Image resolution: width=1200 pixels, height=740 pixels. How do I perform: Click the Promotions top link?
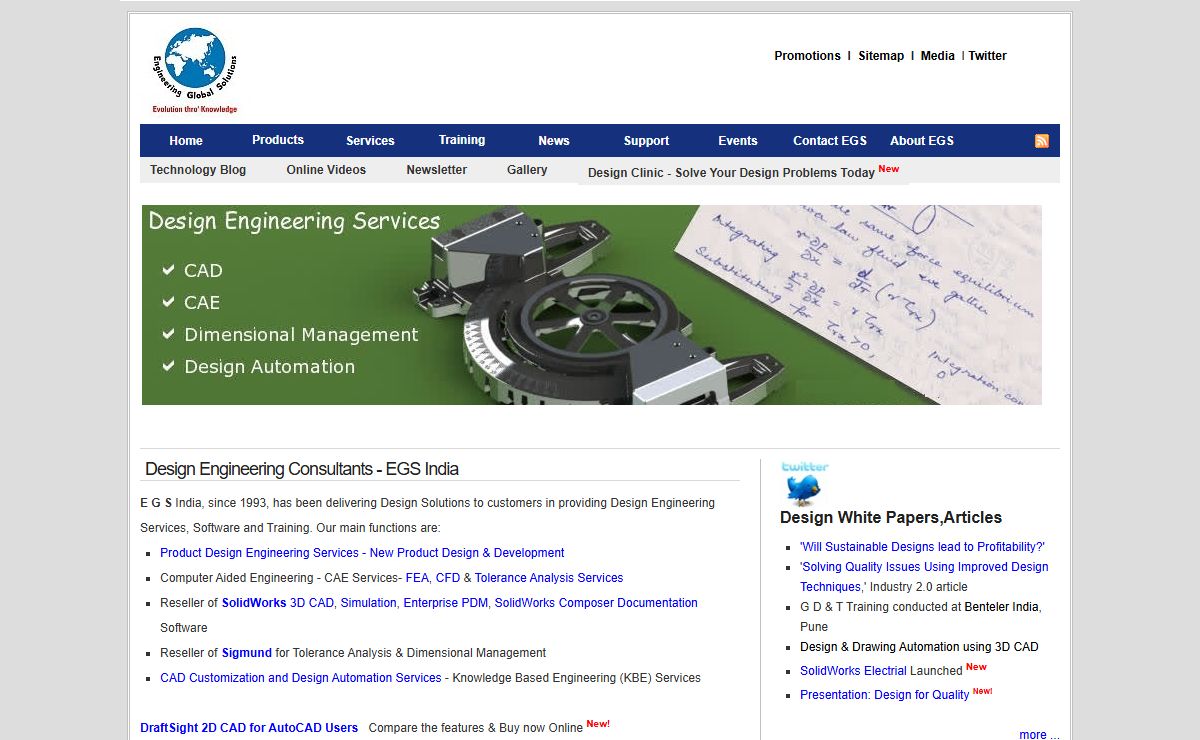point(807,56)
